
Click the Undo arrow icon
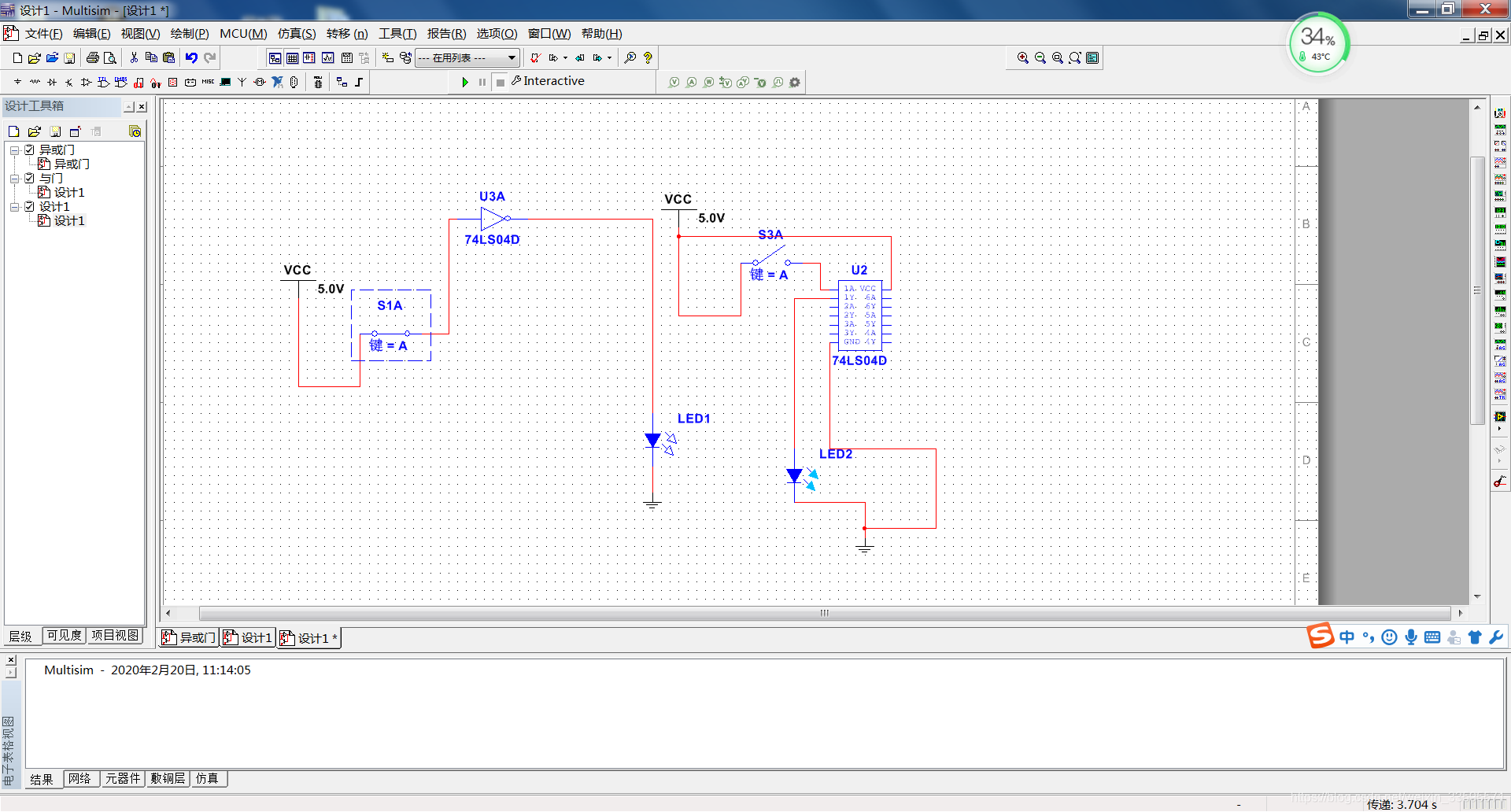click(x=191, y=57)
